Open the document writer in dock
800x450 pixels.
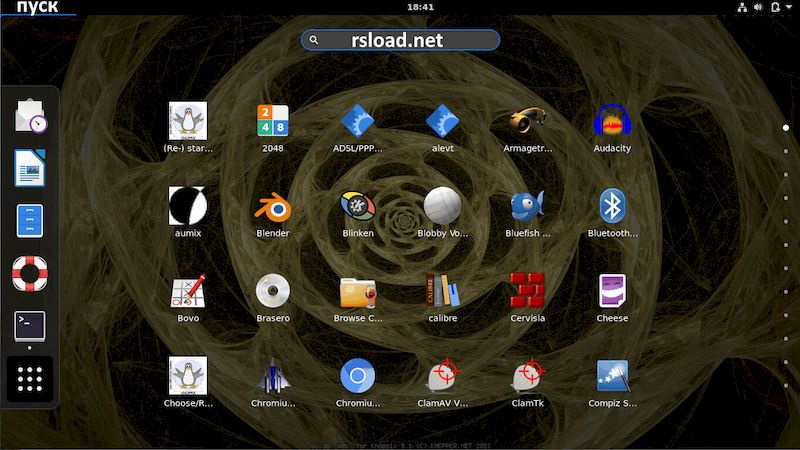pyautogui.click(x=30, y=168)
